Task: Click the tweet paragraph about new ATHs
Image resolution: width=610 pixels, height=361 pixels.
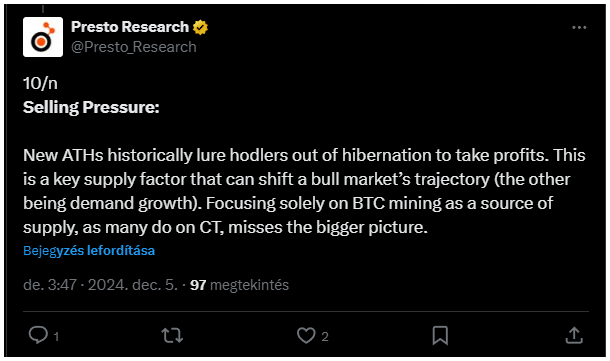Action: coord(304,191)
